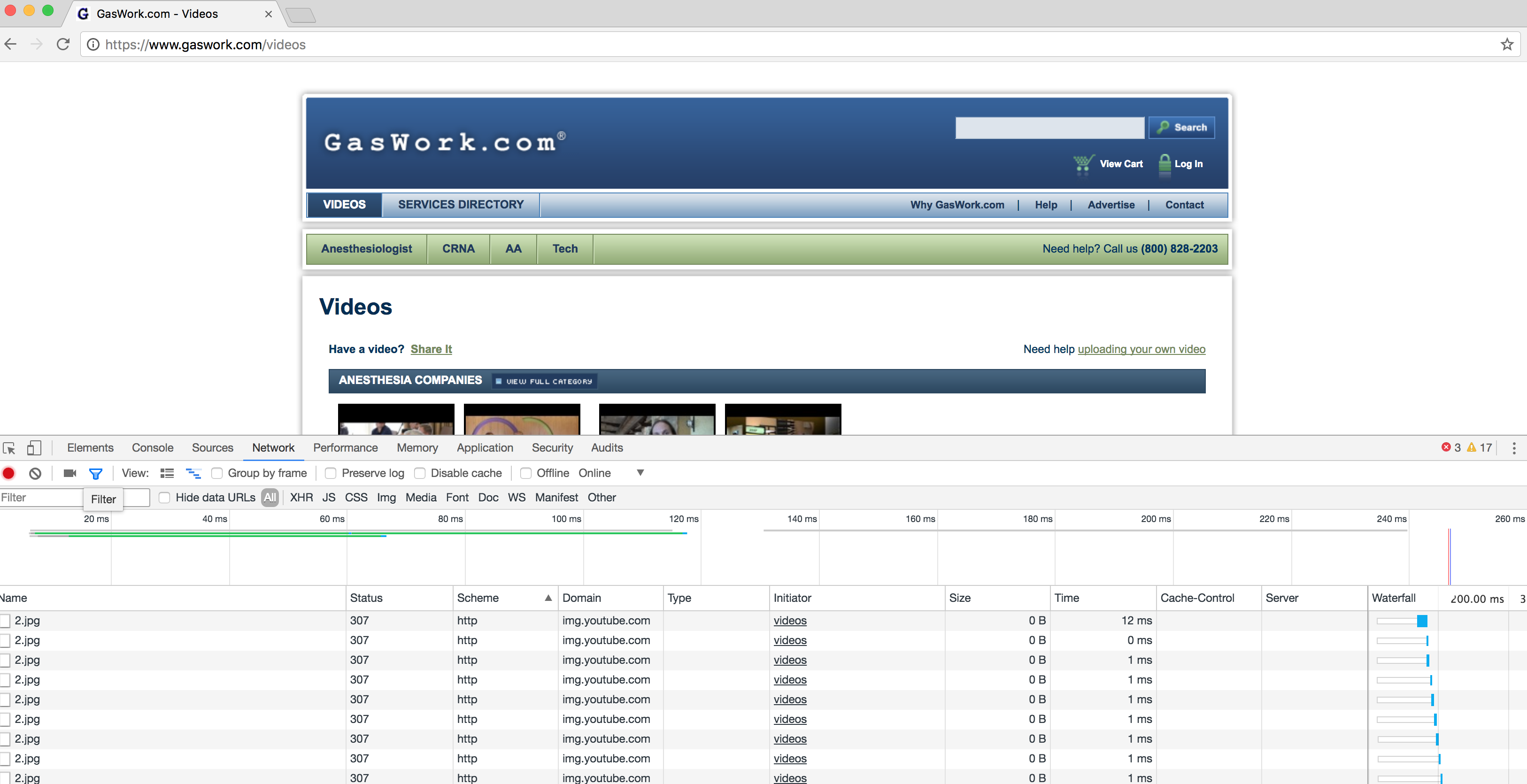Filter requests by XHR

[301, 498]
